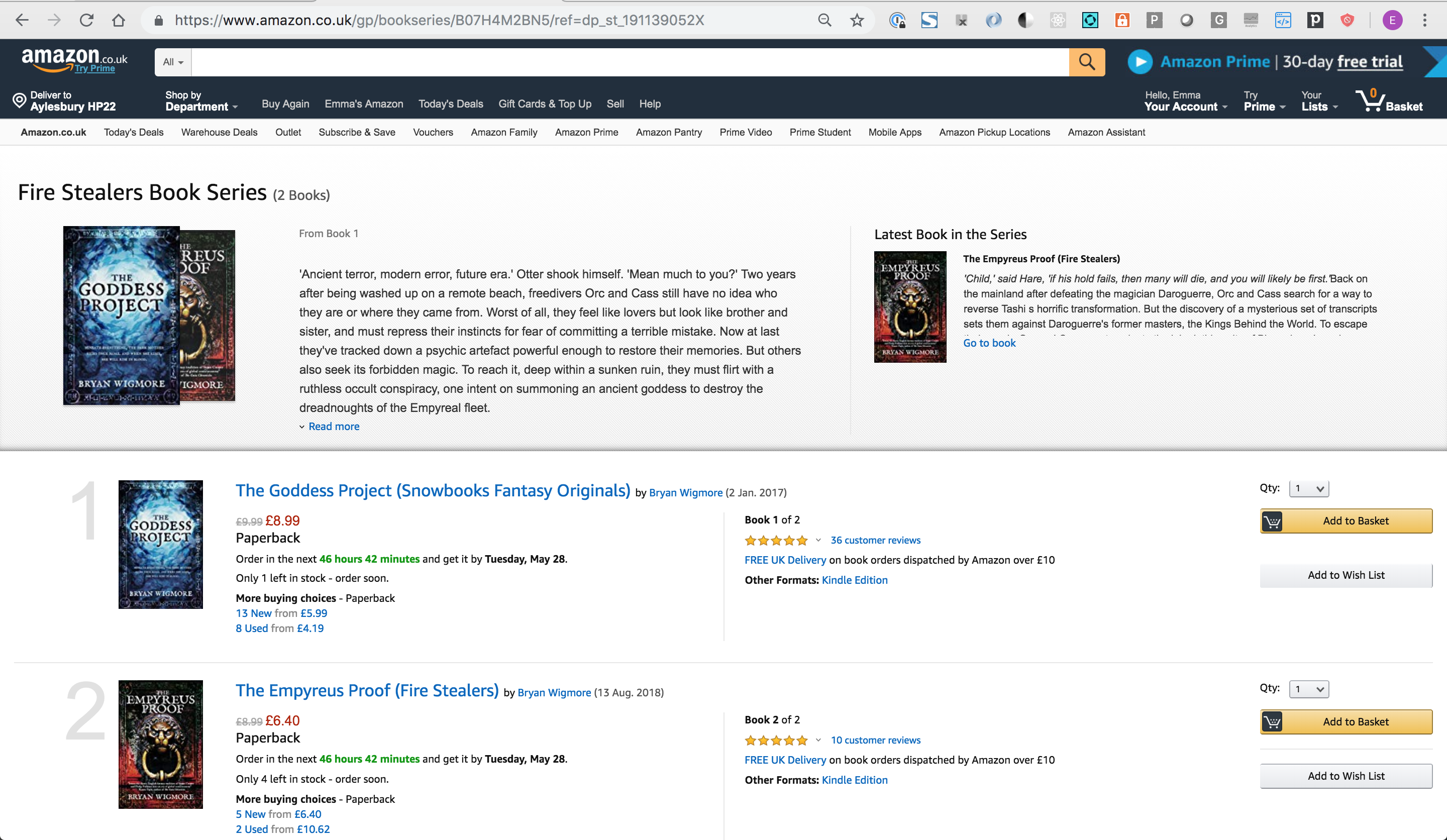Open Amazon Pantry in the sub-navigation

pyautogui.click(x=669, y=132)
